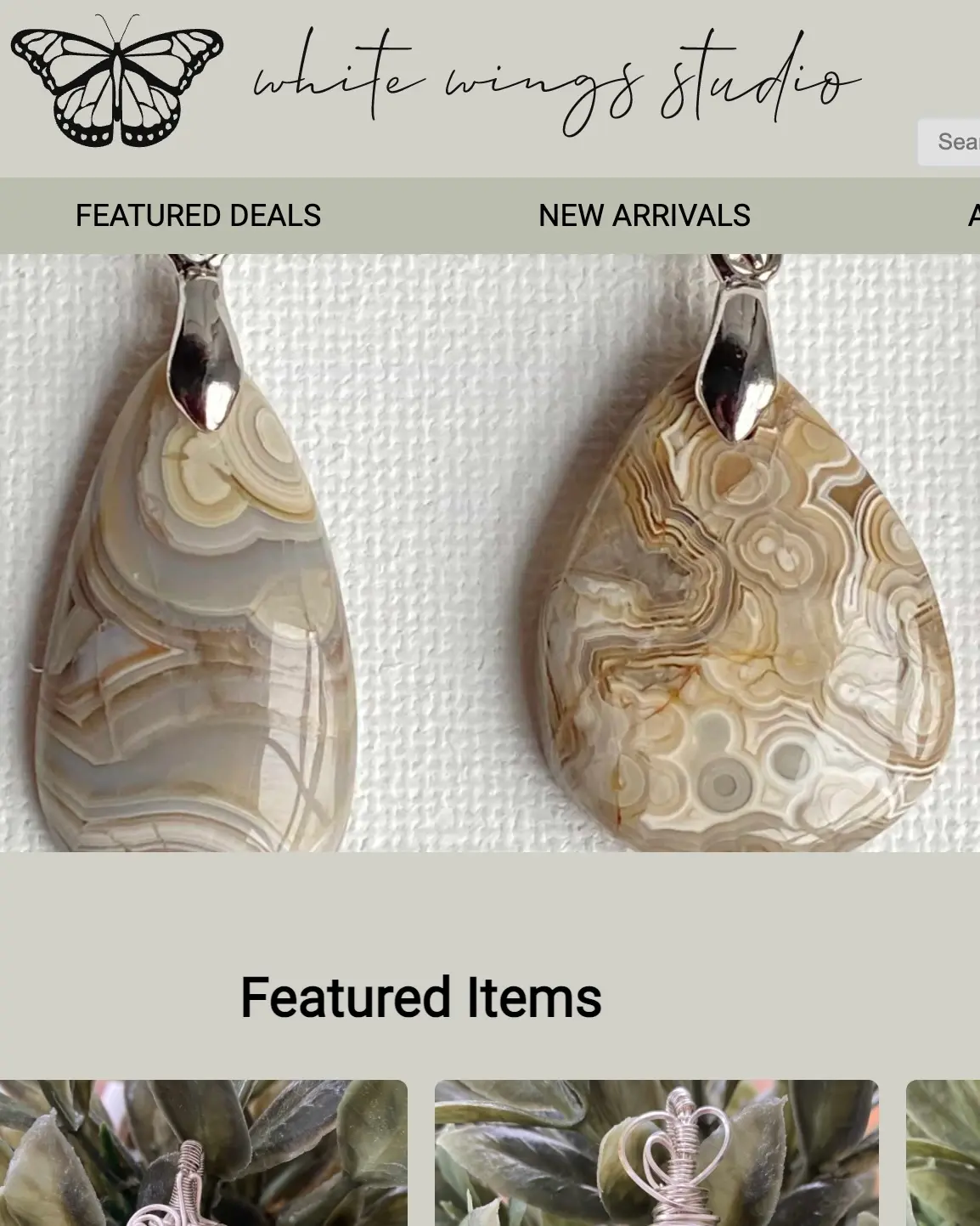This screenshot has height=1226, width=980.
Task: Go to the NEW ARRIVALS menu item
Action: (x=644, y=216)
